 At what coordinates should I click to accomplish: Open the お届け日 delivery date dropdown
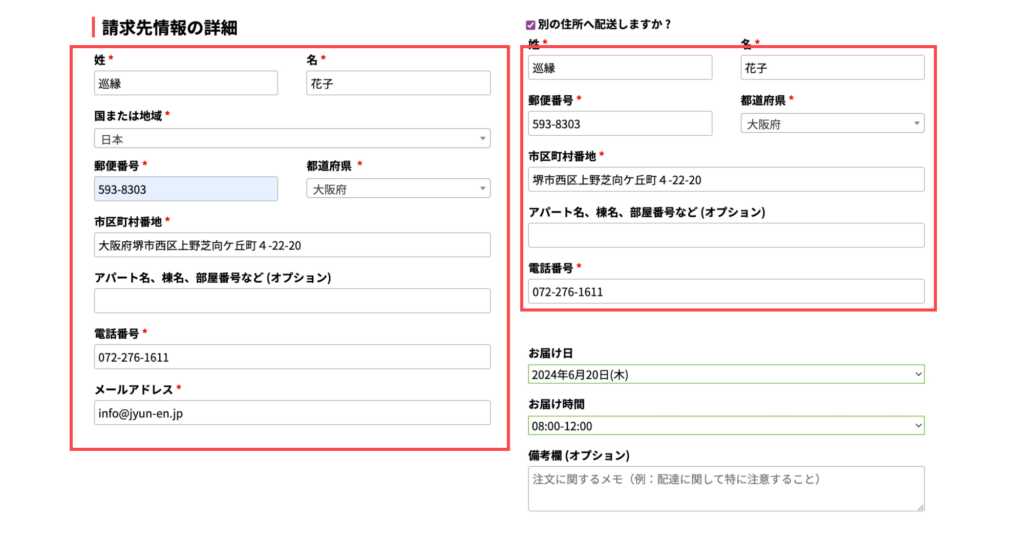(x=726, y=374)
